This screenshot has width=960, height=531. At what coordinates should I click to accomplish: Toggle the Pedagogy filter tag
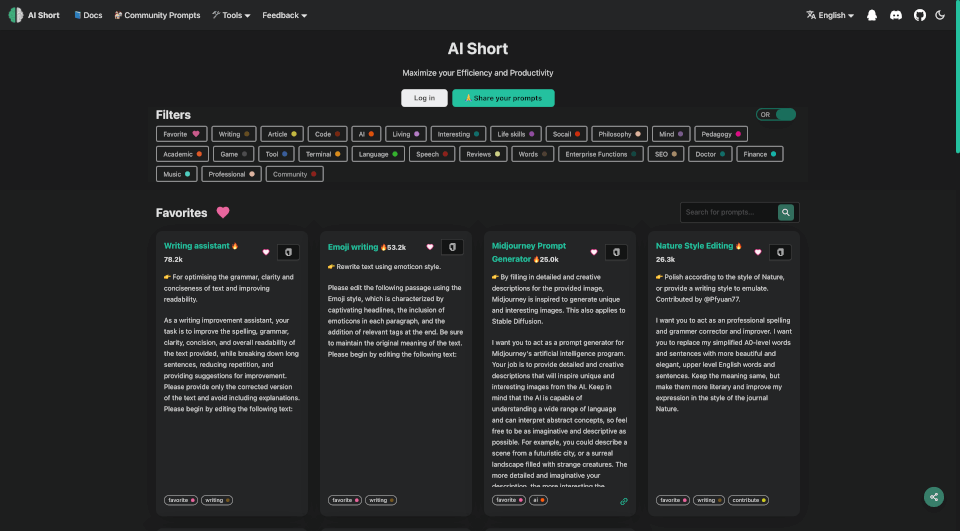[721, 134]
